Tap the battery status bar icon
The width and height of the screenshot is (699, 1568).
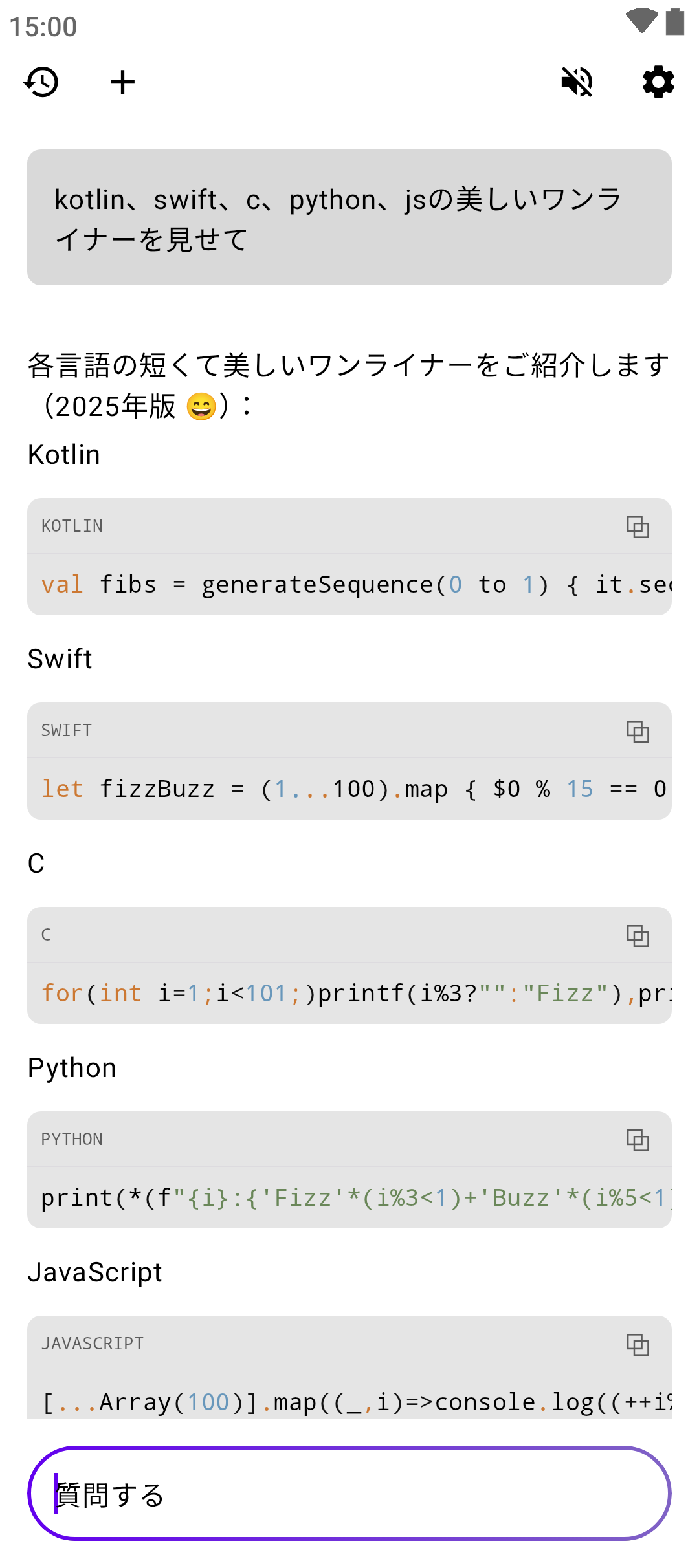pyautogui.click(x=675, y=21)
